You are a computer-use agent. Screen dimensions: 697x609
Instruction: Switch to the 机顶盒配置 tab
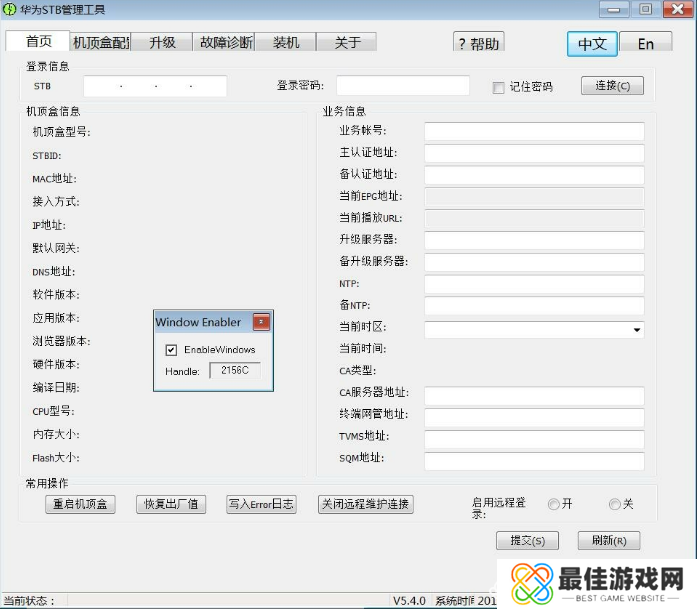(101, 42)
